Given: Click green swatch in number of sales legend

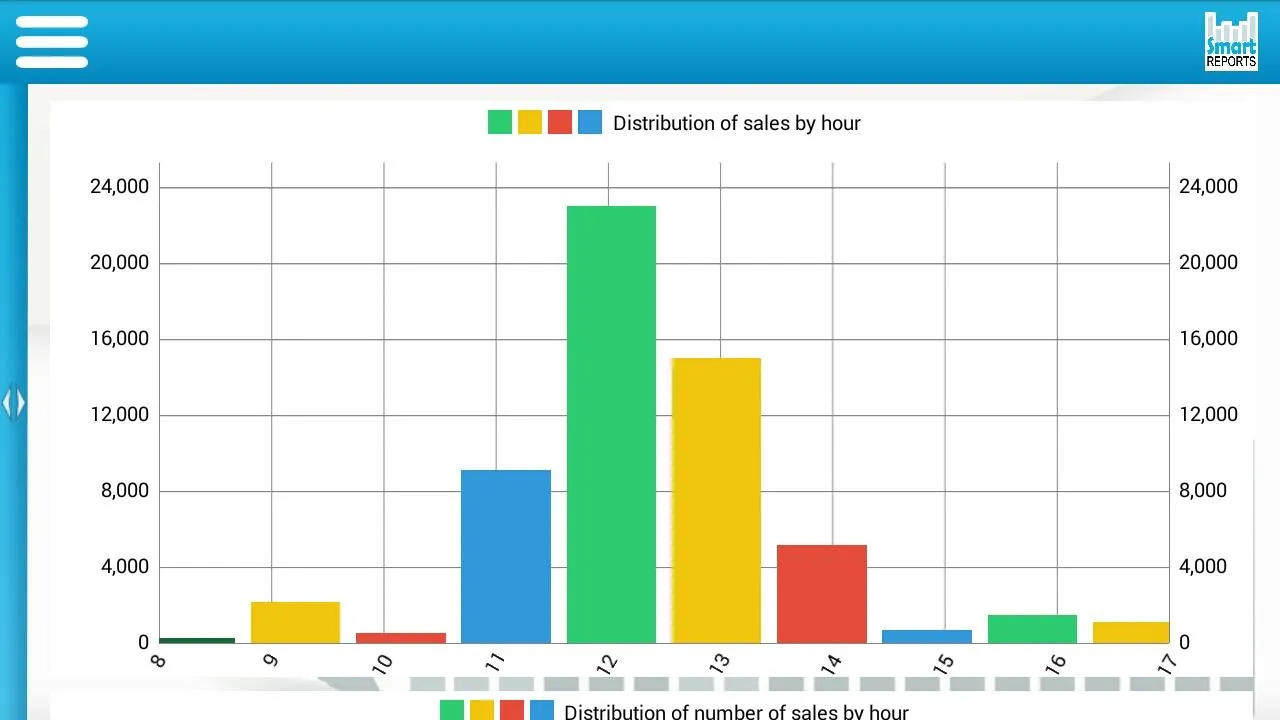Looking at the screenshot, I should click(452, 711).
